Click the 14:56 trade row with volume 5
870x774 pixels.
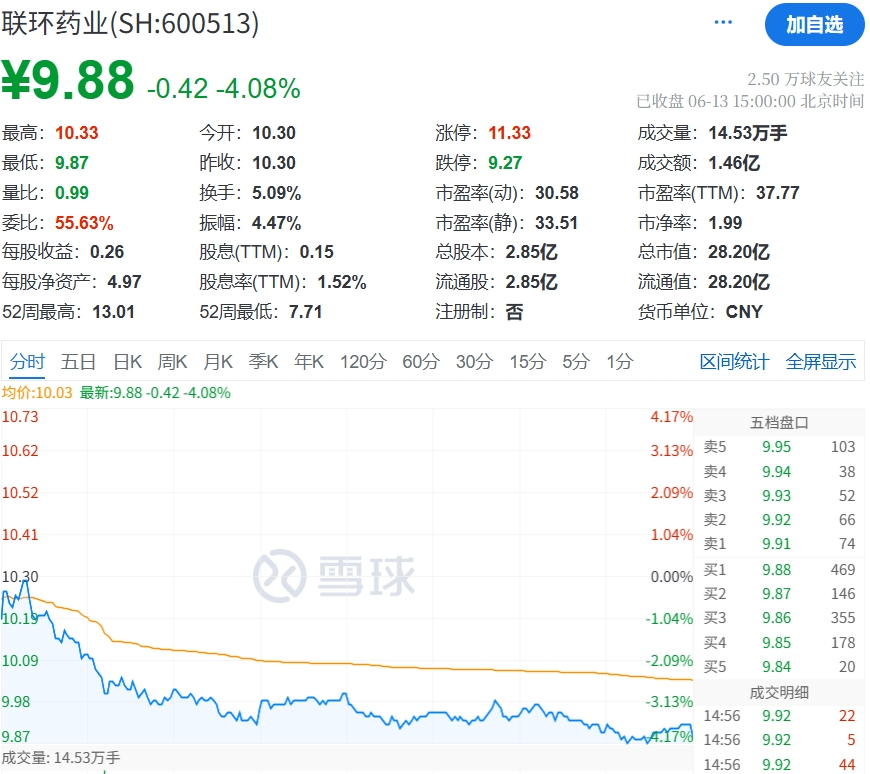pos(779,740)
